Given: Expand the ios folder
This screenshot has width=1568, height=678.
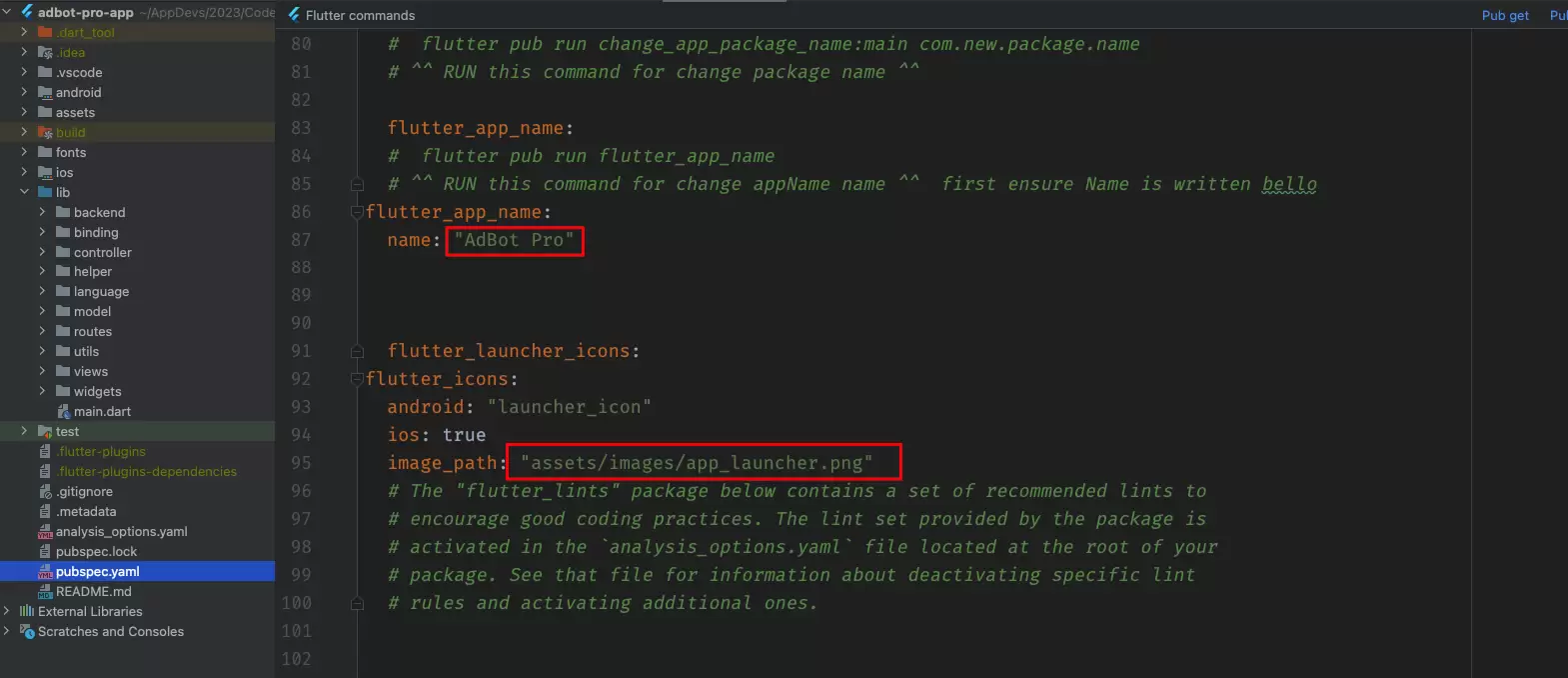Looking at the screenshot, I should pyautogui.click(x=24, y=172).
